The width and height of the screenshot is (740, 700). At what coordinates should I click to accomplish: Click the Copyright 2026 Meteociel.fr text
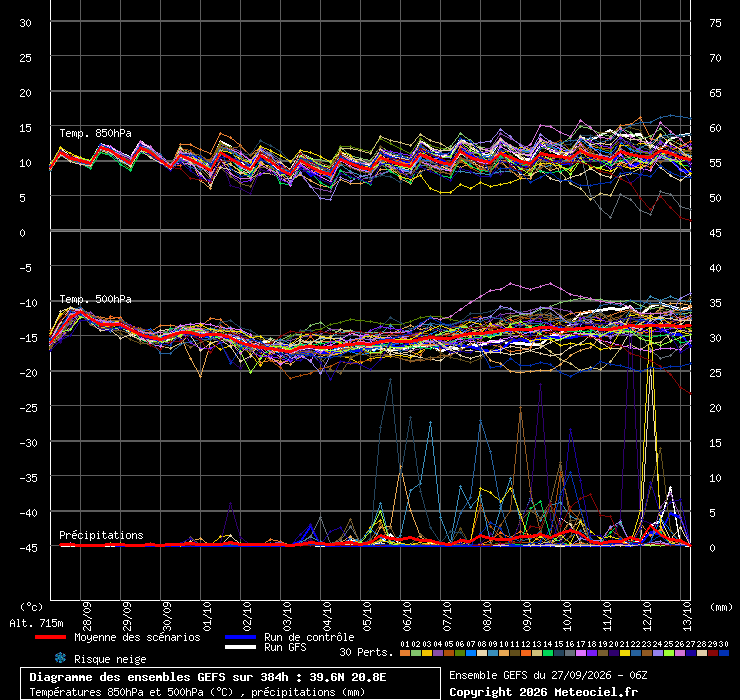(x=543, y=692)
